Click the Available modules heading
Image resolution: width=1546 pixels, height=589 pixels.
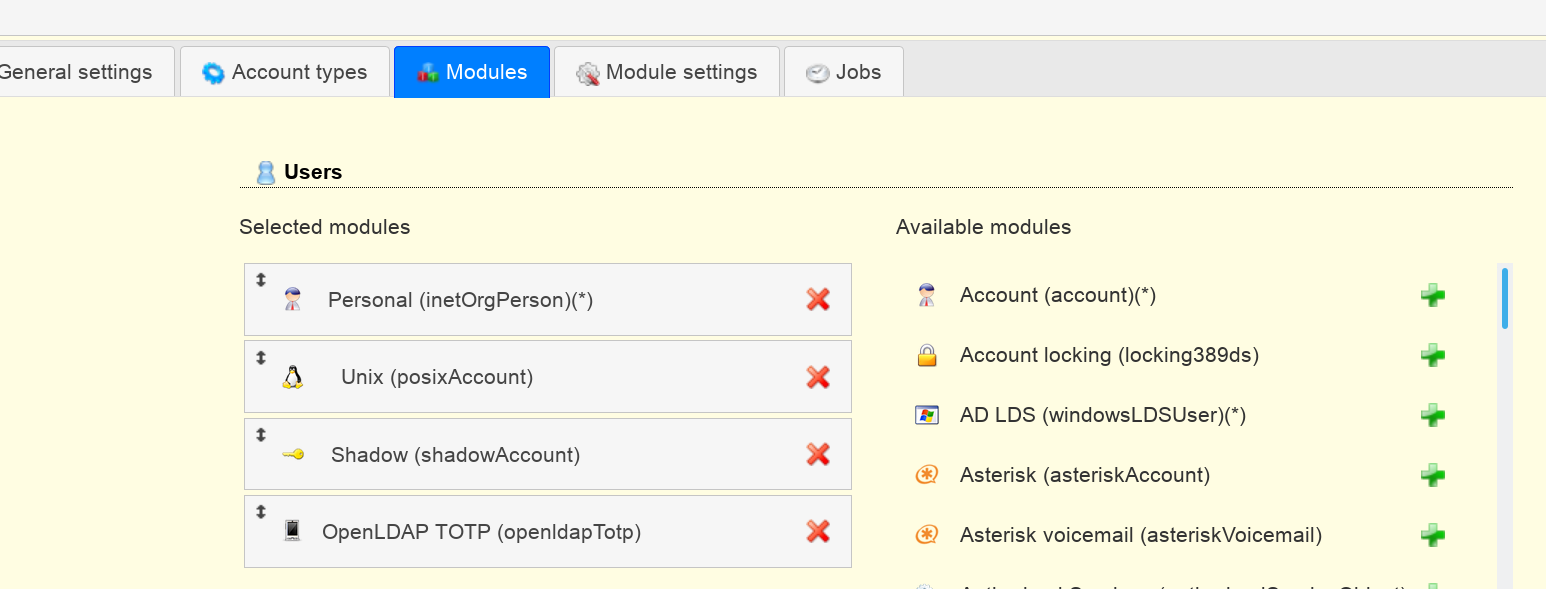click(983, 227)
